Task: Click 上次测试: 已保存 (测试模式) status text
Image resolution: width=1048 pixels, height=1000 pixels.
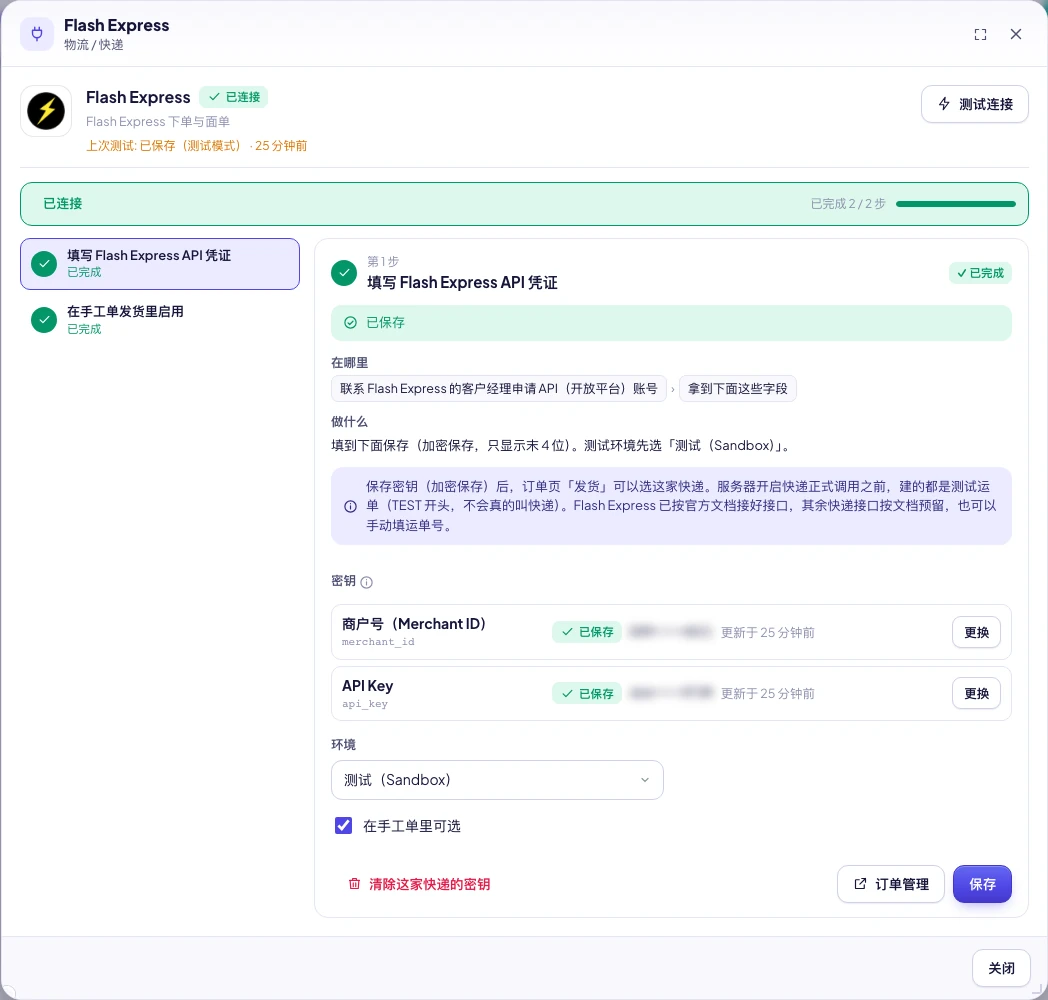Action: 196,146
